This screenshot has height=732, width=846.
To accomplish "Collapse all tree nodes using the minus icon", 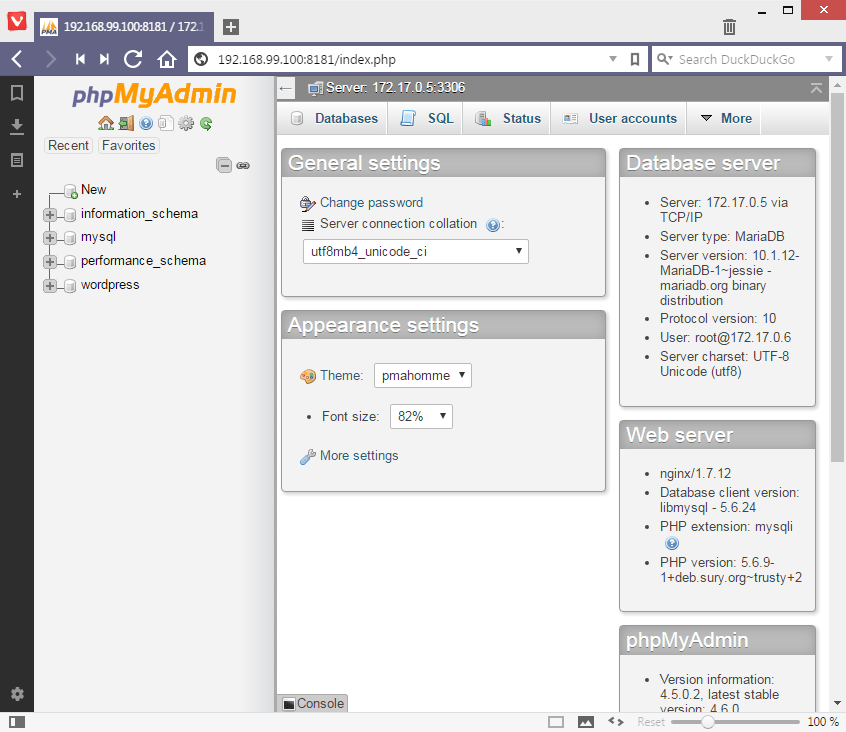I will pyautogui.click(x=224, y=165).
